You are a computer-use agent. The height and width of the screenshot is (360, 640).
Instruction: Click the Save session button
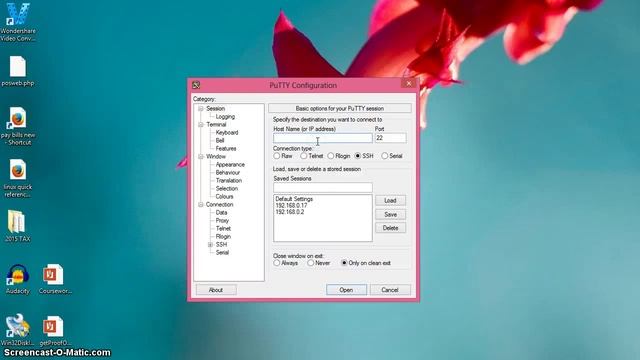tap(390, 214)
